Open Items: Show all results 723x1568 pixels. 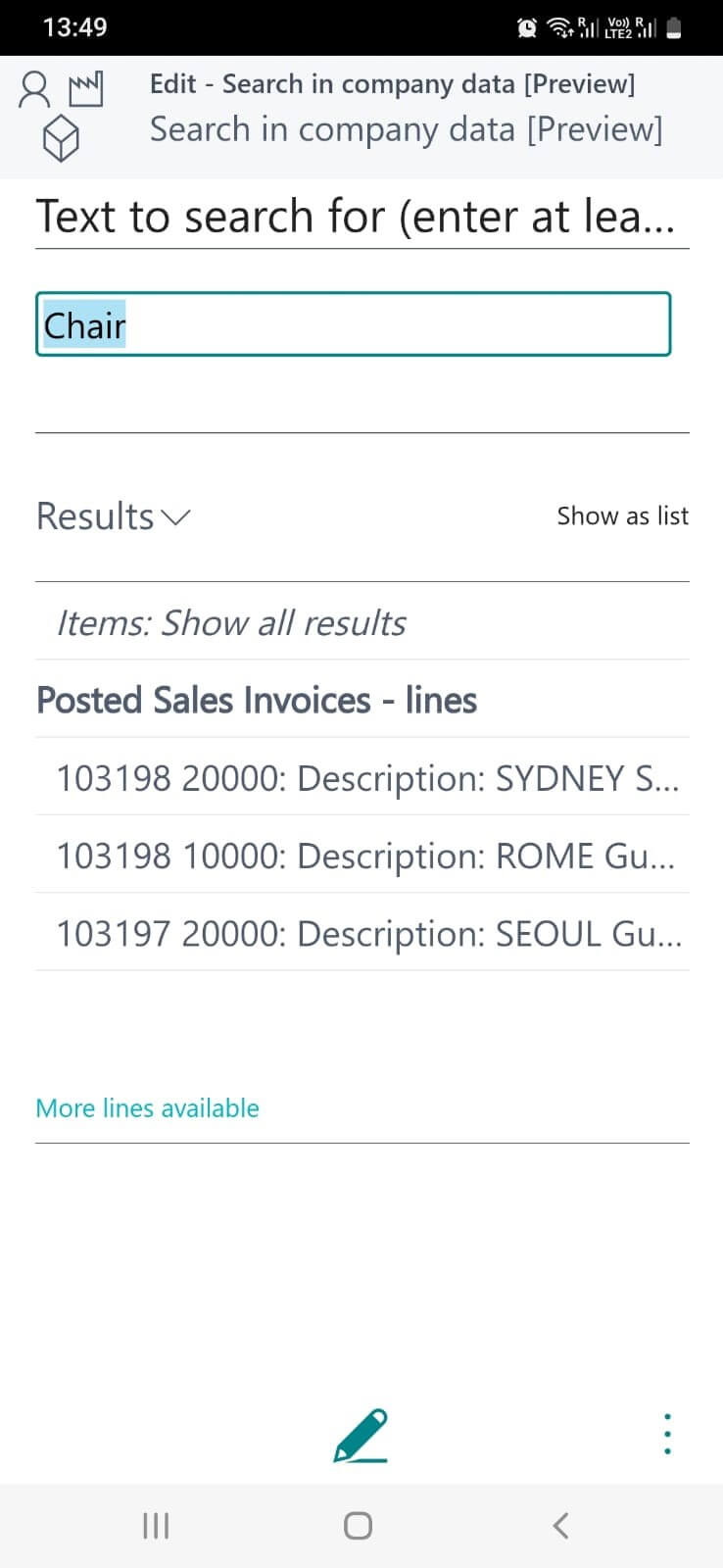(231, 623)
